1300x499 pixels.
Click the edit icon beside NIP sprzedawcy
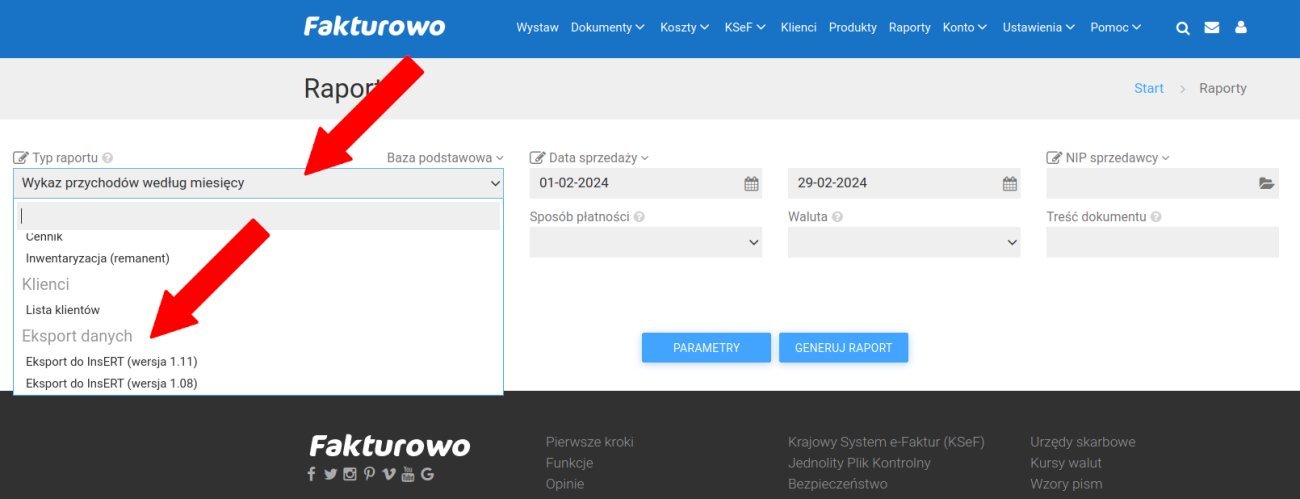tap(1054, 158)
